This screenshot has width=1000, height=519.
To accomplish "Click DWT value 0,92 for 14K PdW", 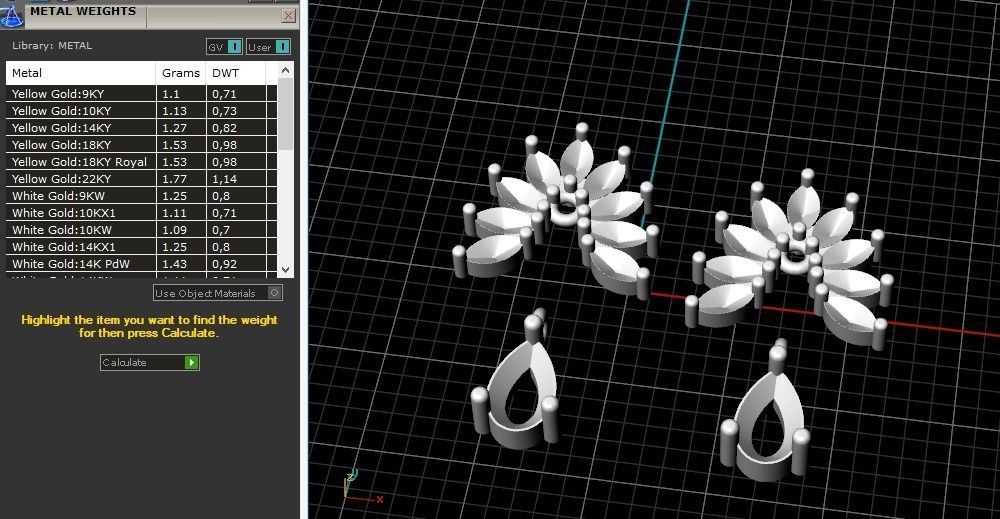I will (x=224, y=264).
